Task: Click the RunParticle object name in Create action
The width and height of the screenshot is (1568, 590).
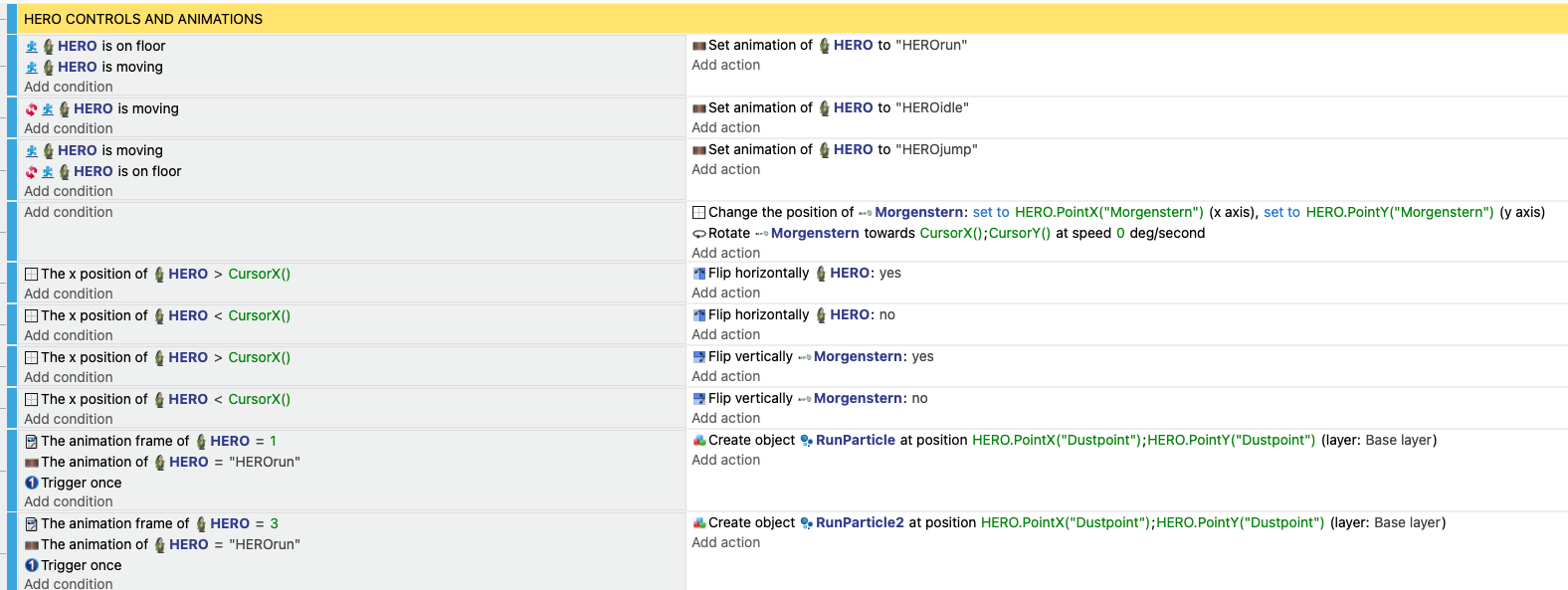Action: pyautogui.click(x=855, y=441)
